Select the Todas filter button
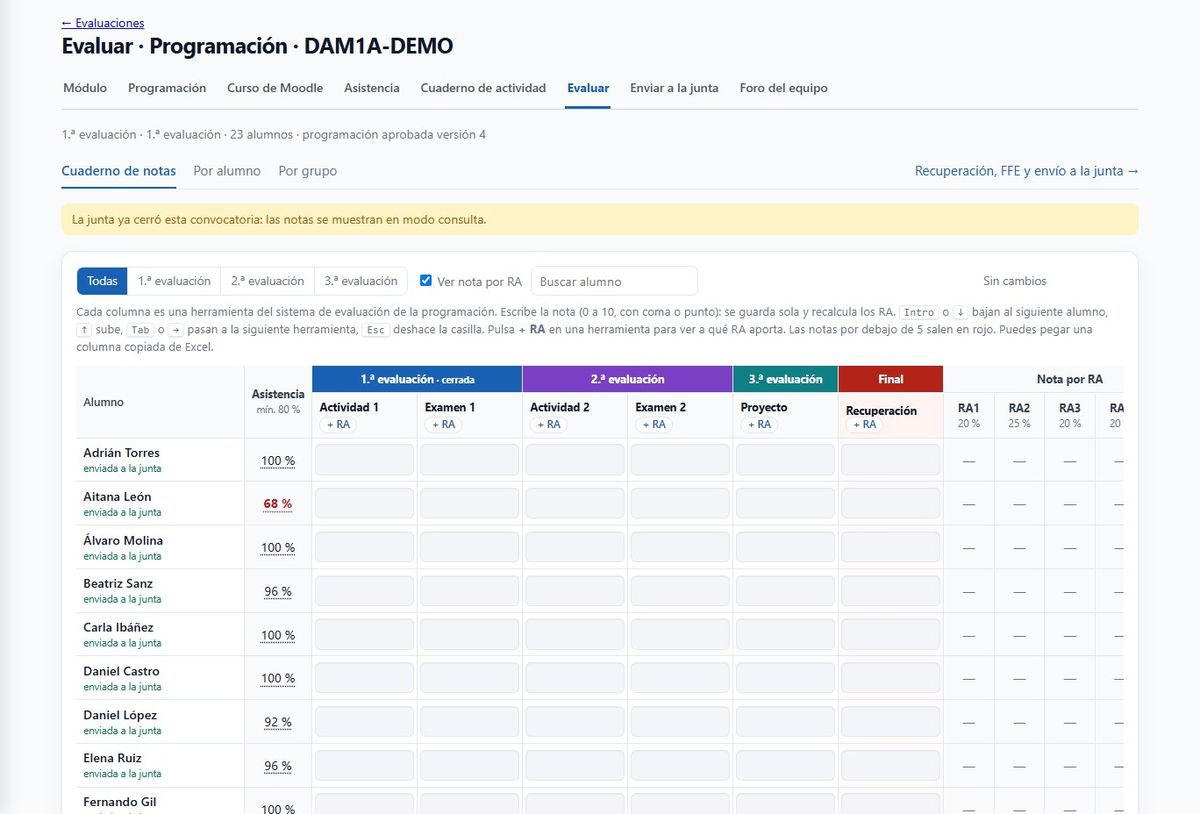Viewport: 1200px width, 814px height. pos(102,281)
